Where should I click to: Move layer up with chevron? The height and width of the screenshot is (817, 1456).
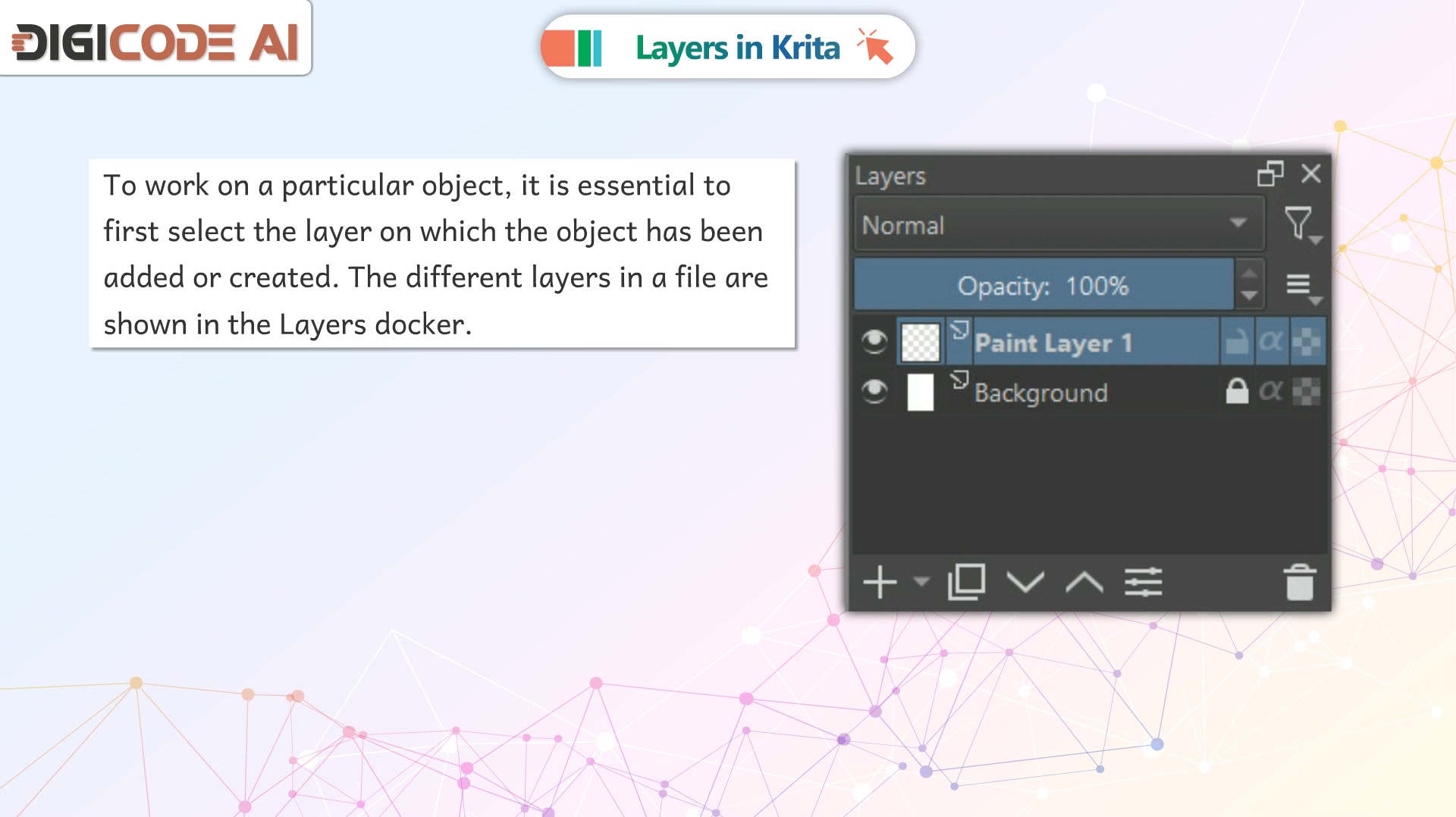[1084, 583]
